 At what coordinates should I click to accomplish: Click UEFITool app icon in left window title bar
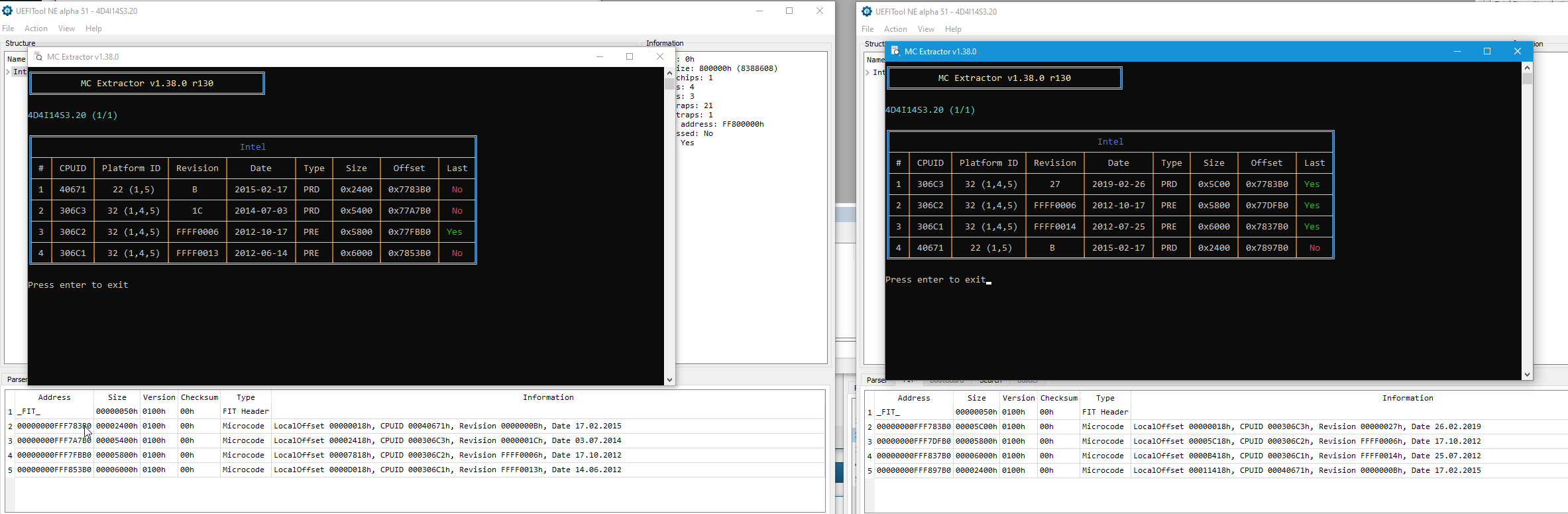(7, 11)
